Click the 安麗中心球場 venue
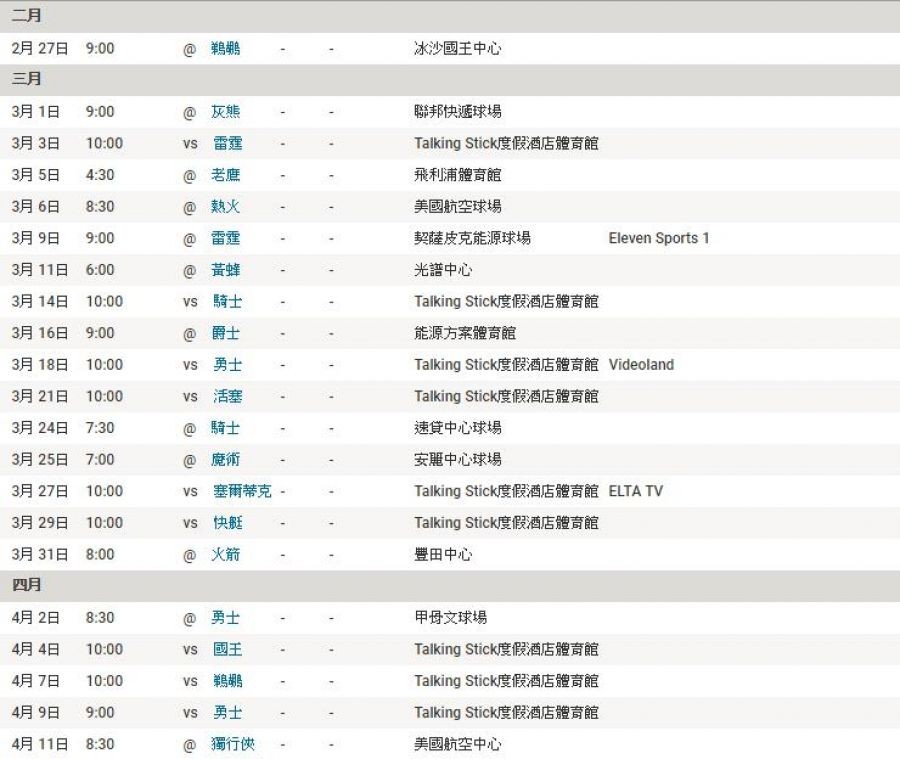 pos(457,459)
